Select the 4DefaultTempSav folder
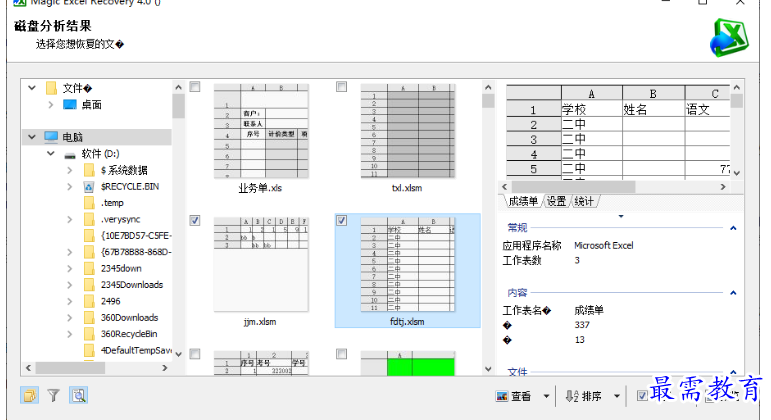Viewport: 771px width, 420px height. (x=136, y=350)
